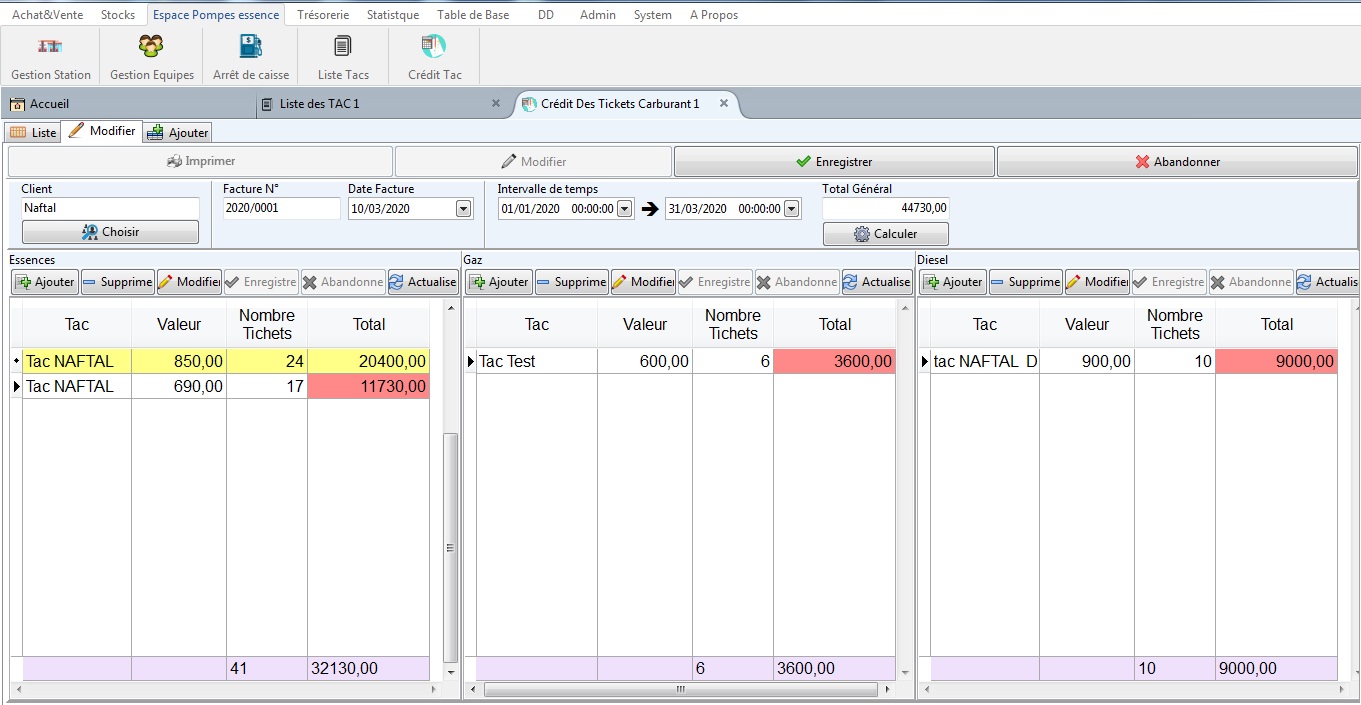Click the Crédit Tac ribbon icon
Viewport: 1361px width, 705px height.
[434, 57]
